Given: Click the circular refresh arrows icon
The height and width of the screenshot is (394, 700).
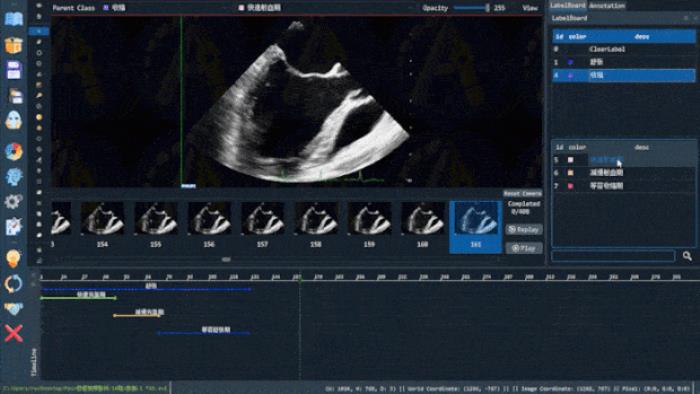Looking at the screenshot, I should point(13,284).
